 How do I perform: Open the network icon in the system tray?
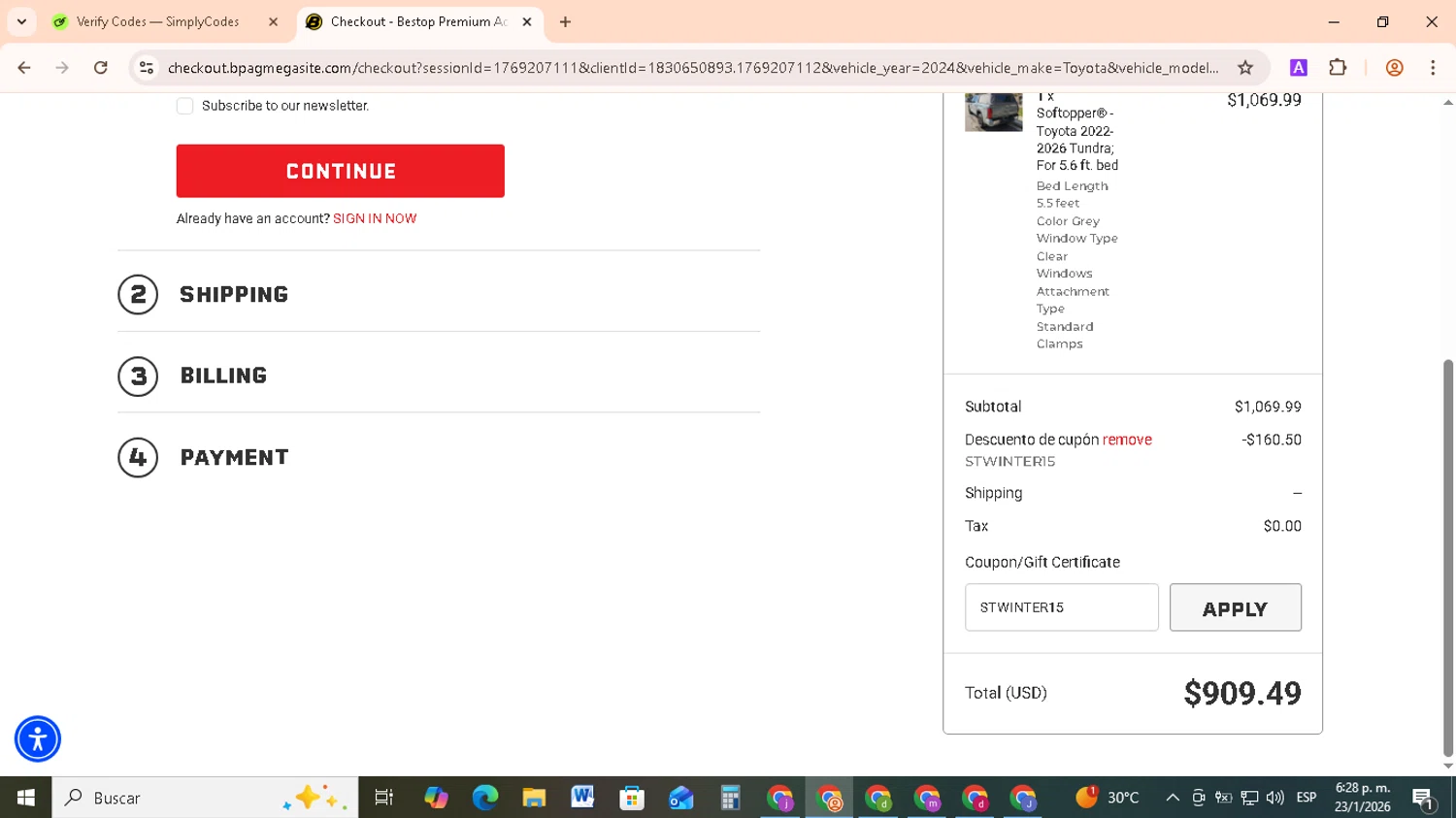(x=1249, y=798)
